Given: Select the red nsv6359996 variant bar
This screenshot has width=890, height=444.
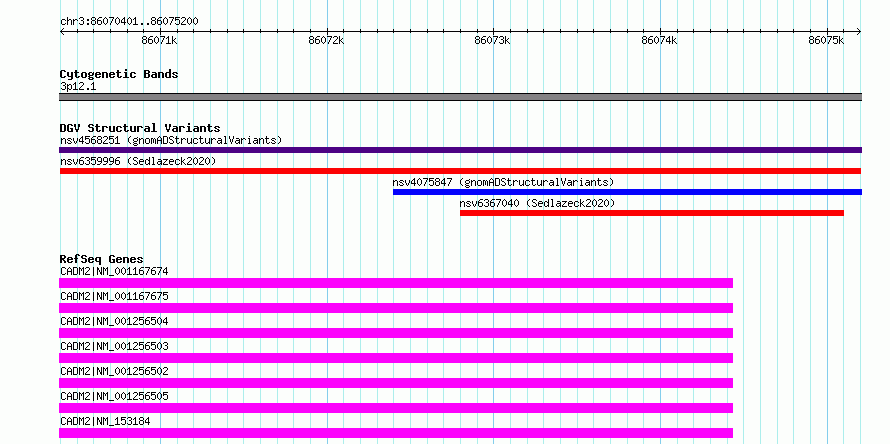Looking at the screenshot, I should coord(460,171).
